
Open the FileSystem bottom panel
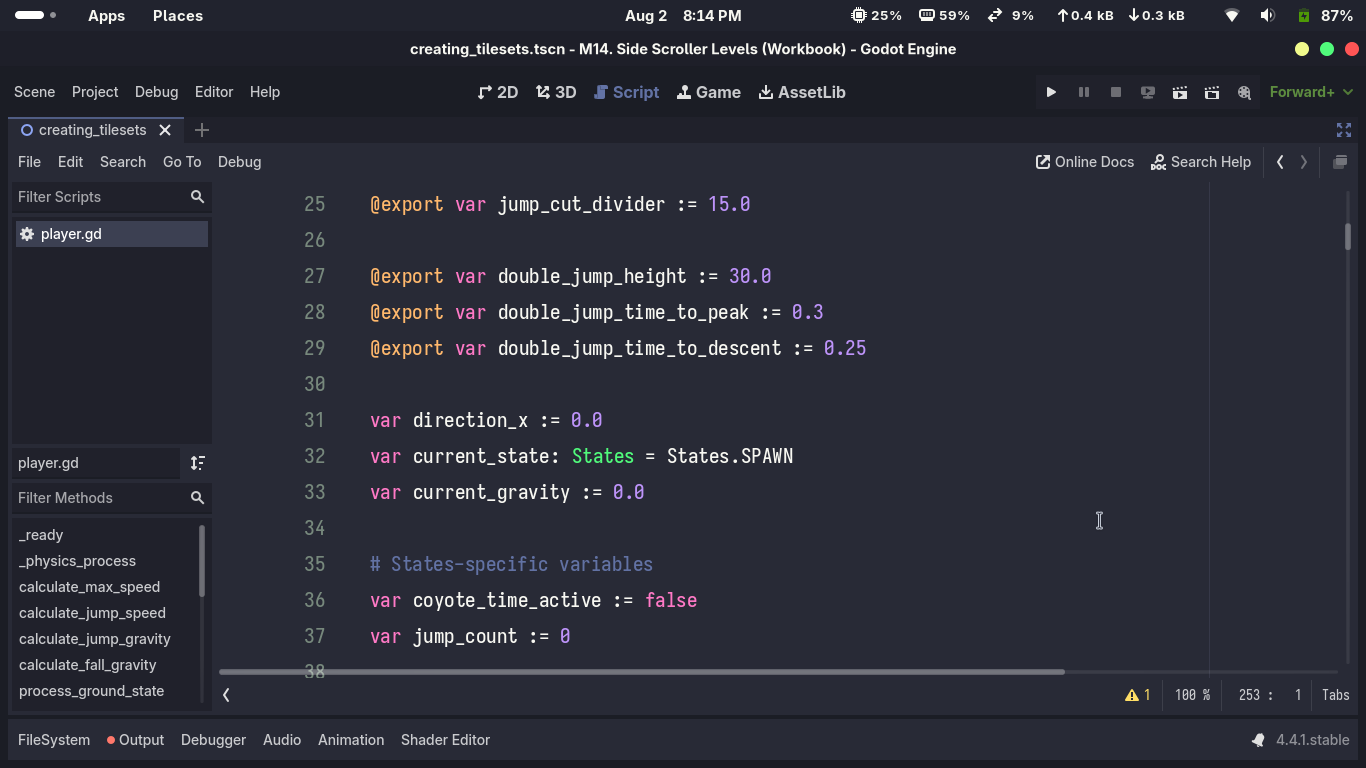pyautogui.click(x=54, y=740)
